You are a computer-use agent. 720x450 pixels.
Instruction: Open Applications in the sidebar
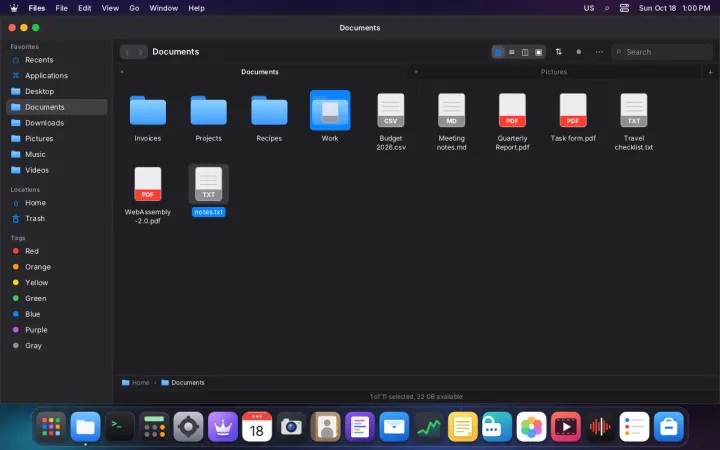[x=56, y=76]
